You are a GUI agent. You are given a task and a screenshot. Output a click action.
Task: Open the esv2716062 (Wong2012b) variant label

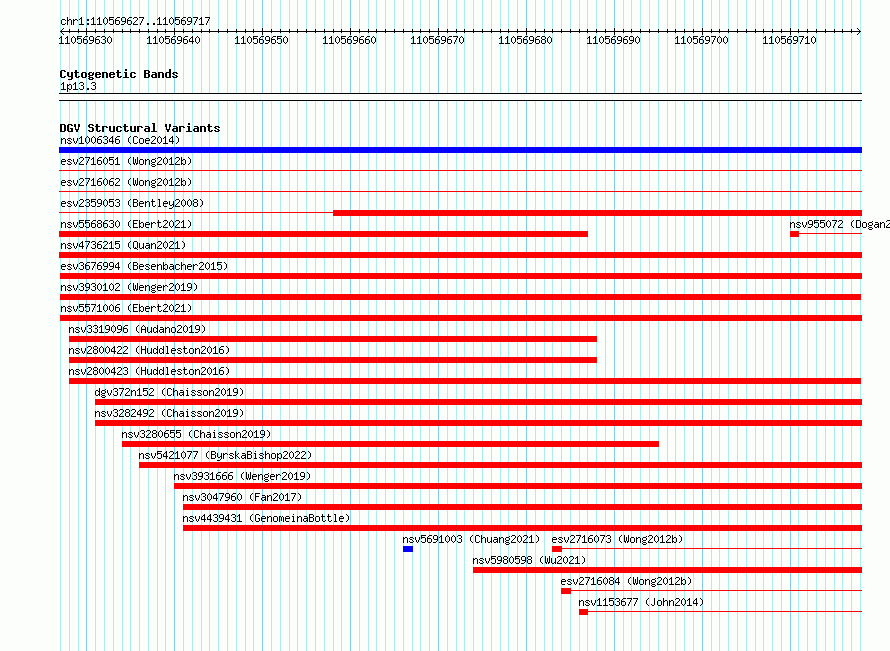click(126, 182)
